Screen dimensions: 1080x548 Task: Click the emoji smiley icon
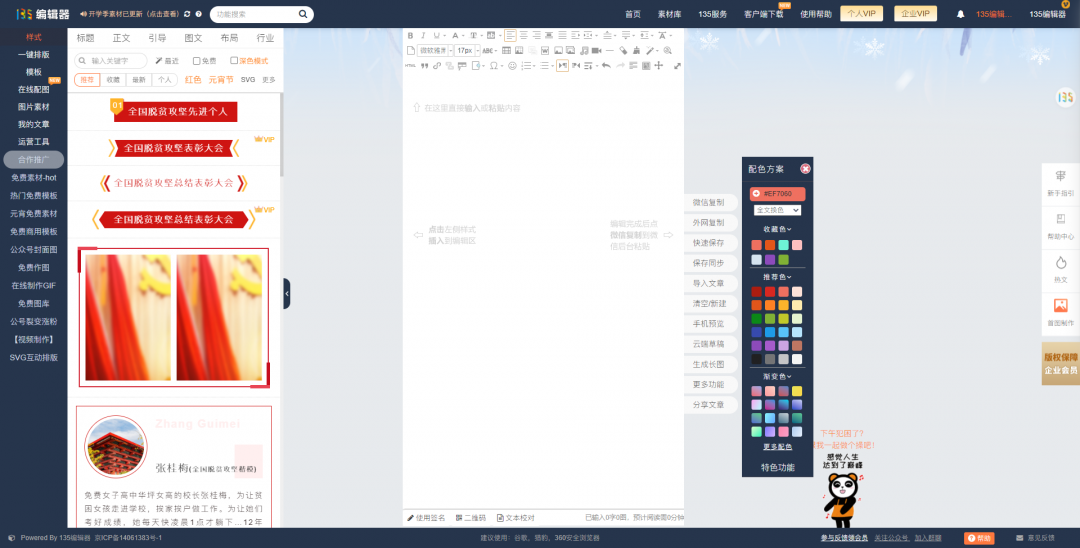click(x=512, y=66)
